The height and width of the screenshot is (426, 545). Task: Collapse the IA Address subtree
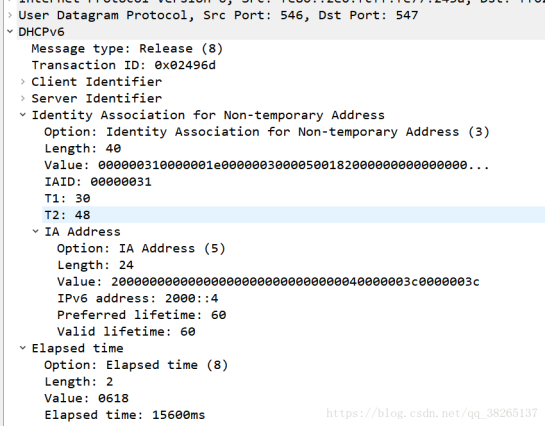click(x=36, y=231)
